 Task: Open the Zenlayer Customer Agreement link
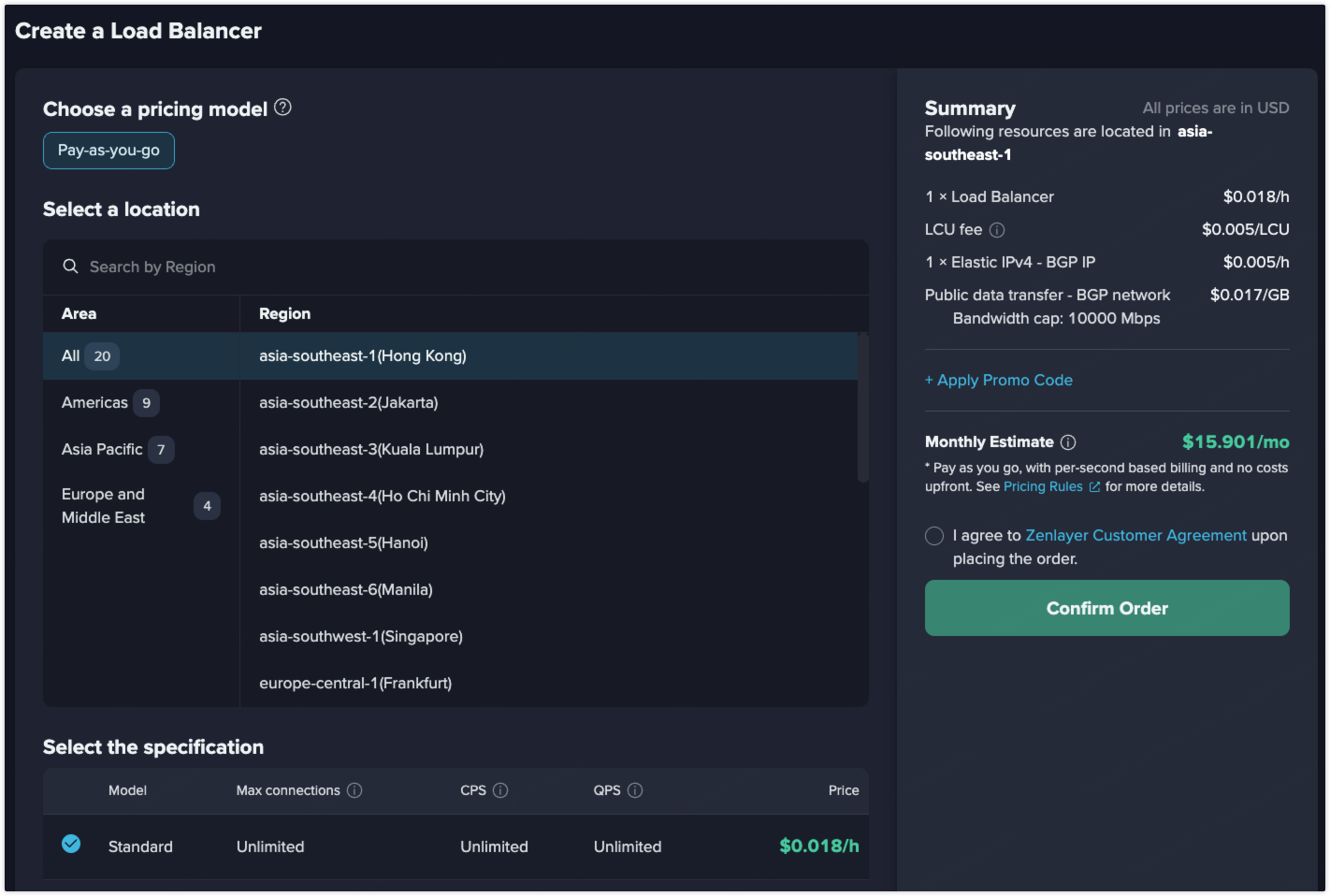click(x=1135, y=536)
